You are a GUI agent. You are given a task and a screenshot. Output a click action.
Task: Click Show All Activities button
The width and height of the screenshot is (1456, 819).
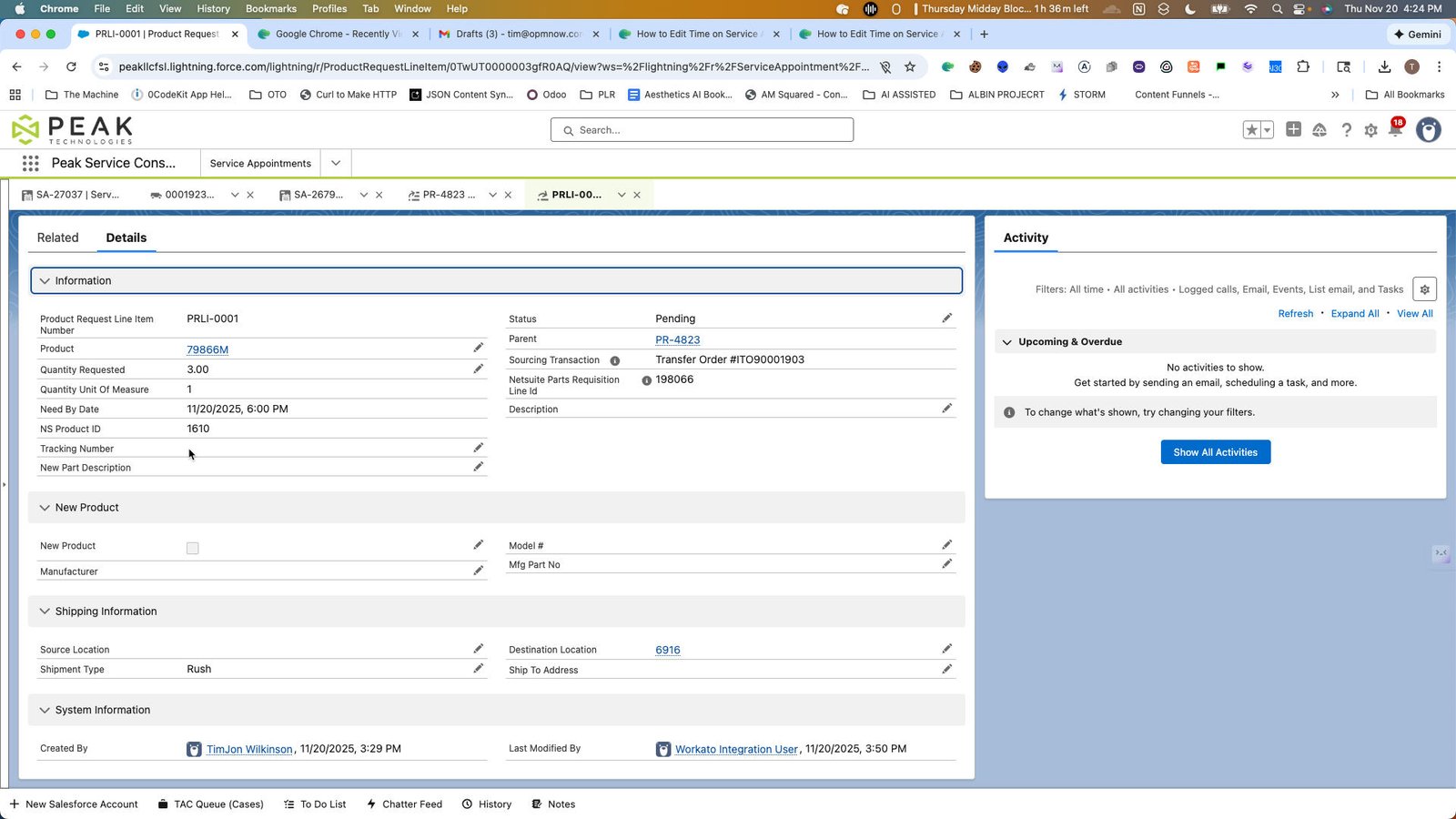tap(1215, 452)
